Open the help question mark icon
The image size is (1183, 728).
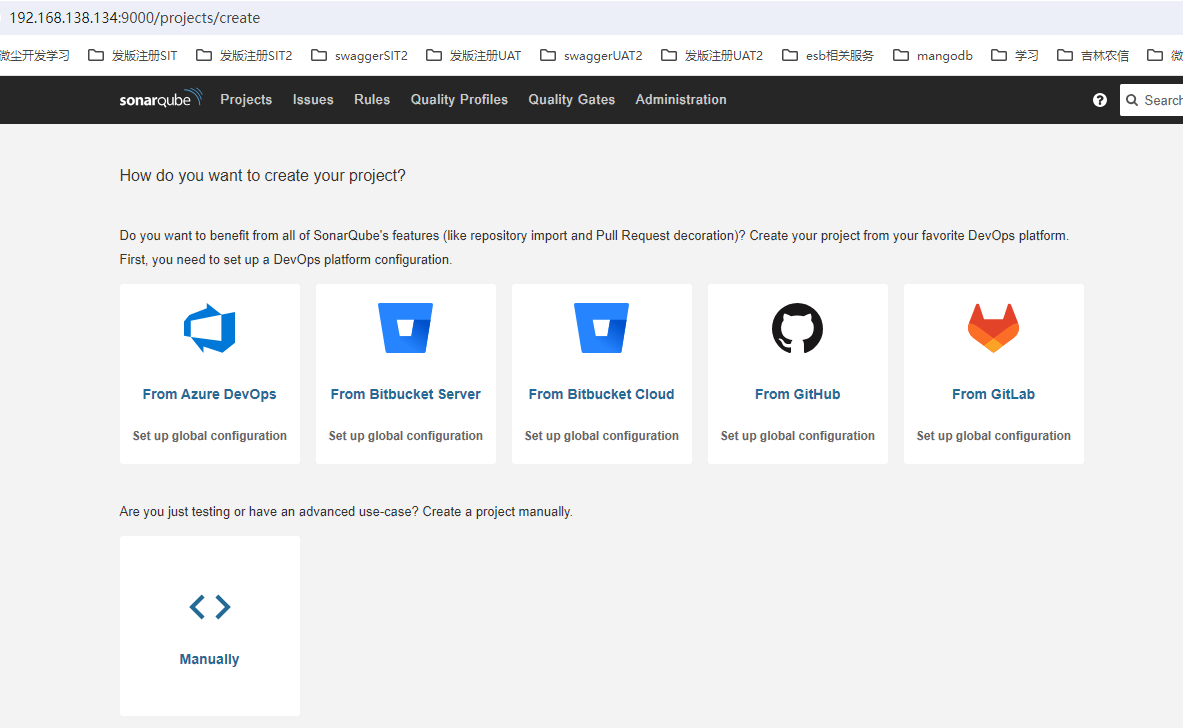(1100, 100)
